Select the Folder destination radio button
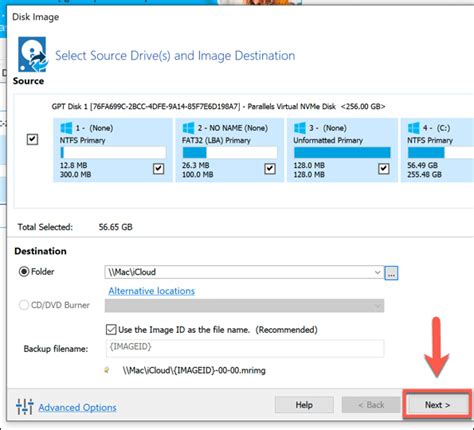Image resolution: width=474 pixels, height=430 pixels. pyautogui.click(x=24, y=272)
